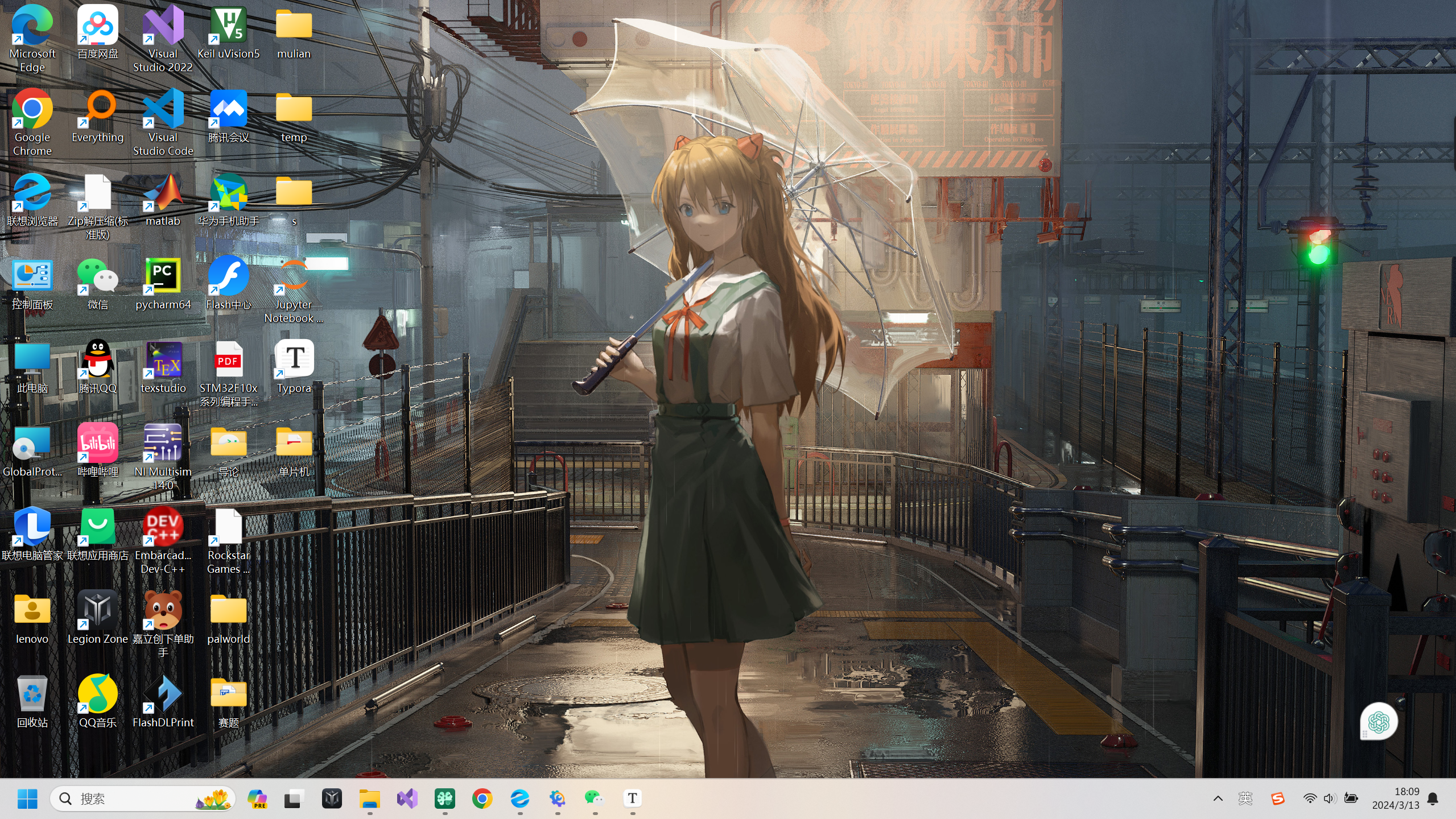Open the Windows Start menu
The width and height of the screenshot is (1456, 819).
(27, 799)
